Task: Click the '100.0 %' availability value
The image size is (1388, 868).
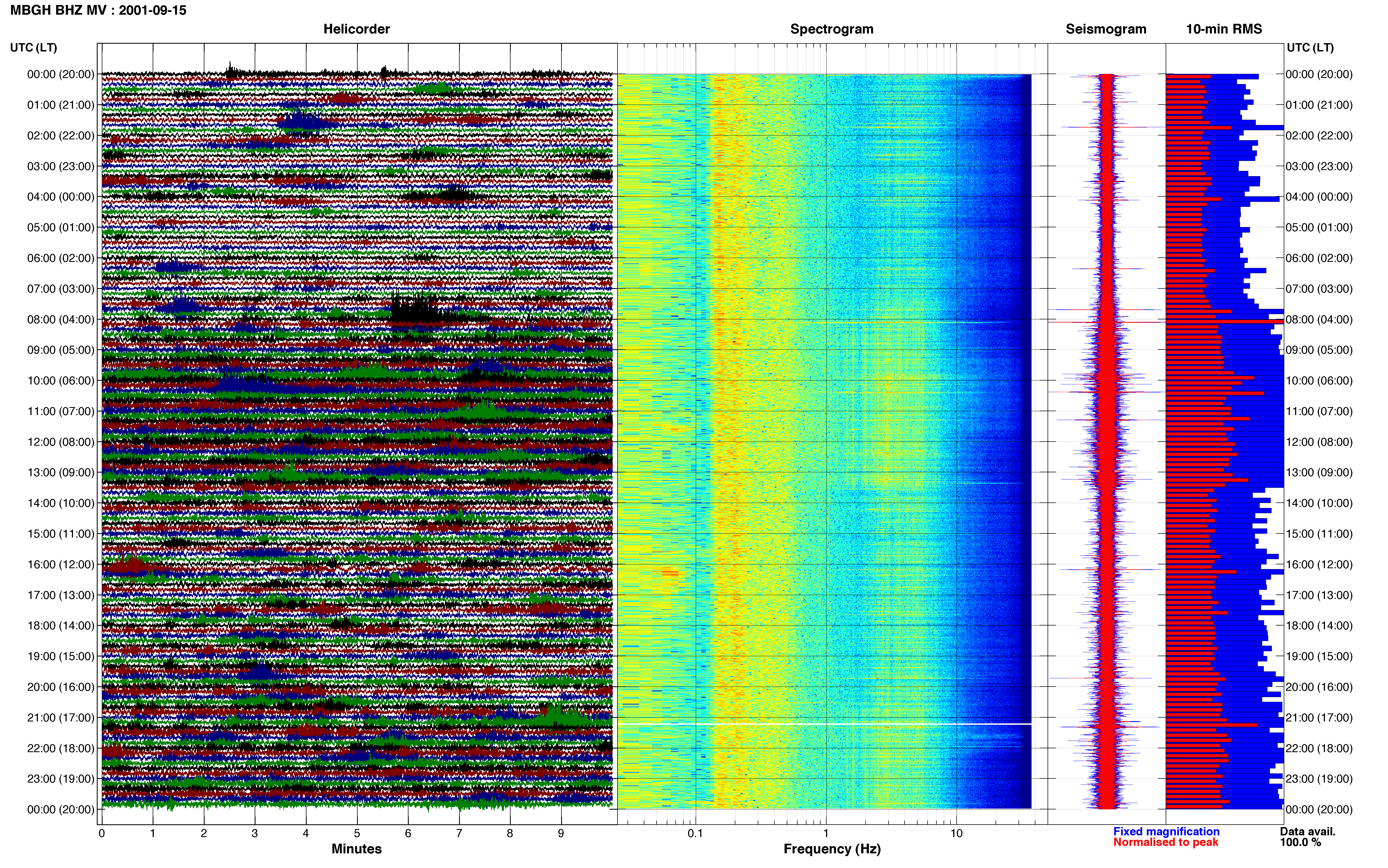Action: [x=1300, y=843]
